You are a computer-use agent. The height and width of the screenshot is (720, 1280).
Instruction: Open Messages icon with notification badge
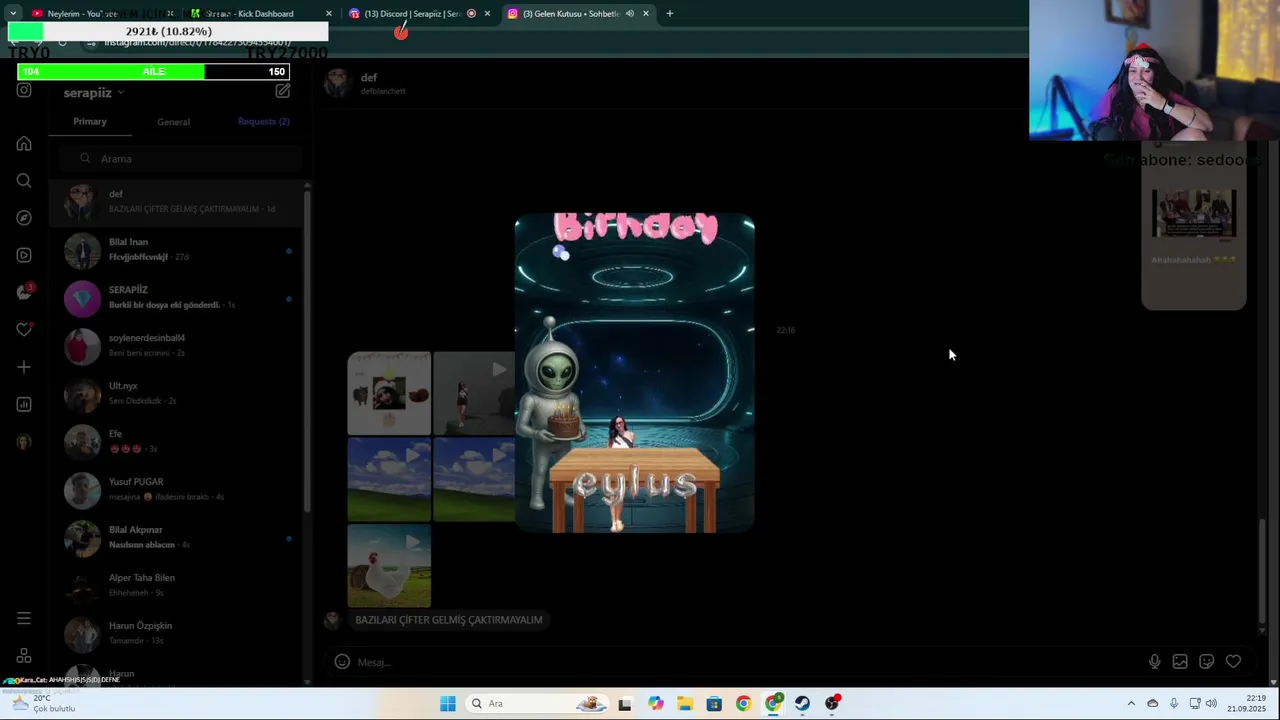point(24,292)
